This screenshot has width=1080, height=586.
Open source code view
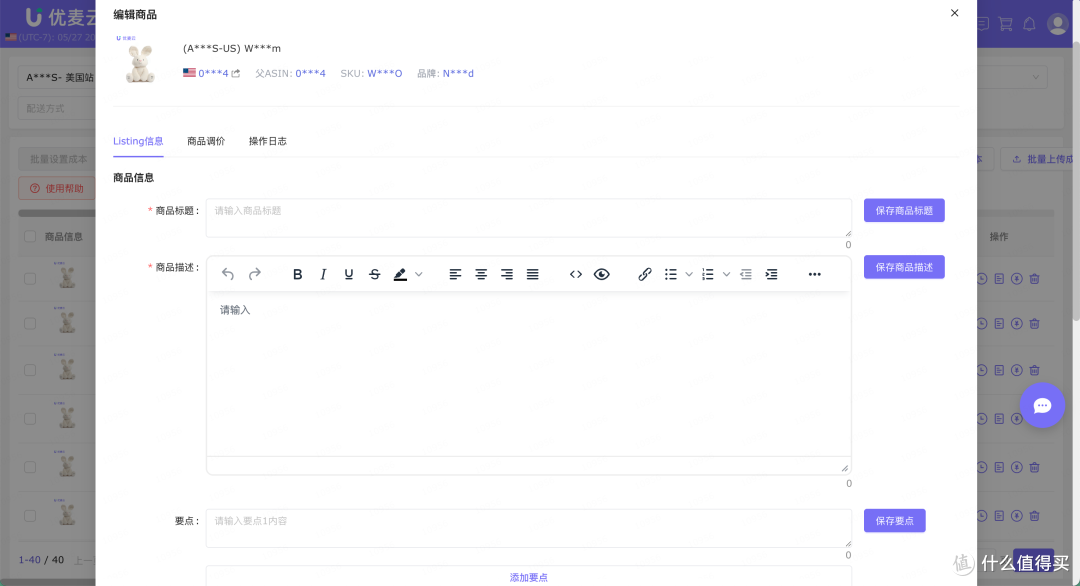pyautogui.click(x=576, y=274)
